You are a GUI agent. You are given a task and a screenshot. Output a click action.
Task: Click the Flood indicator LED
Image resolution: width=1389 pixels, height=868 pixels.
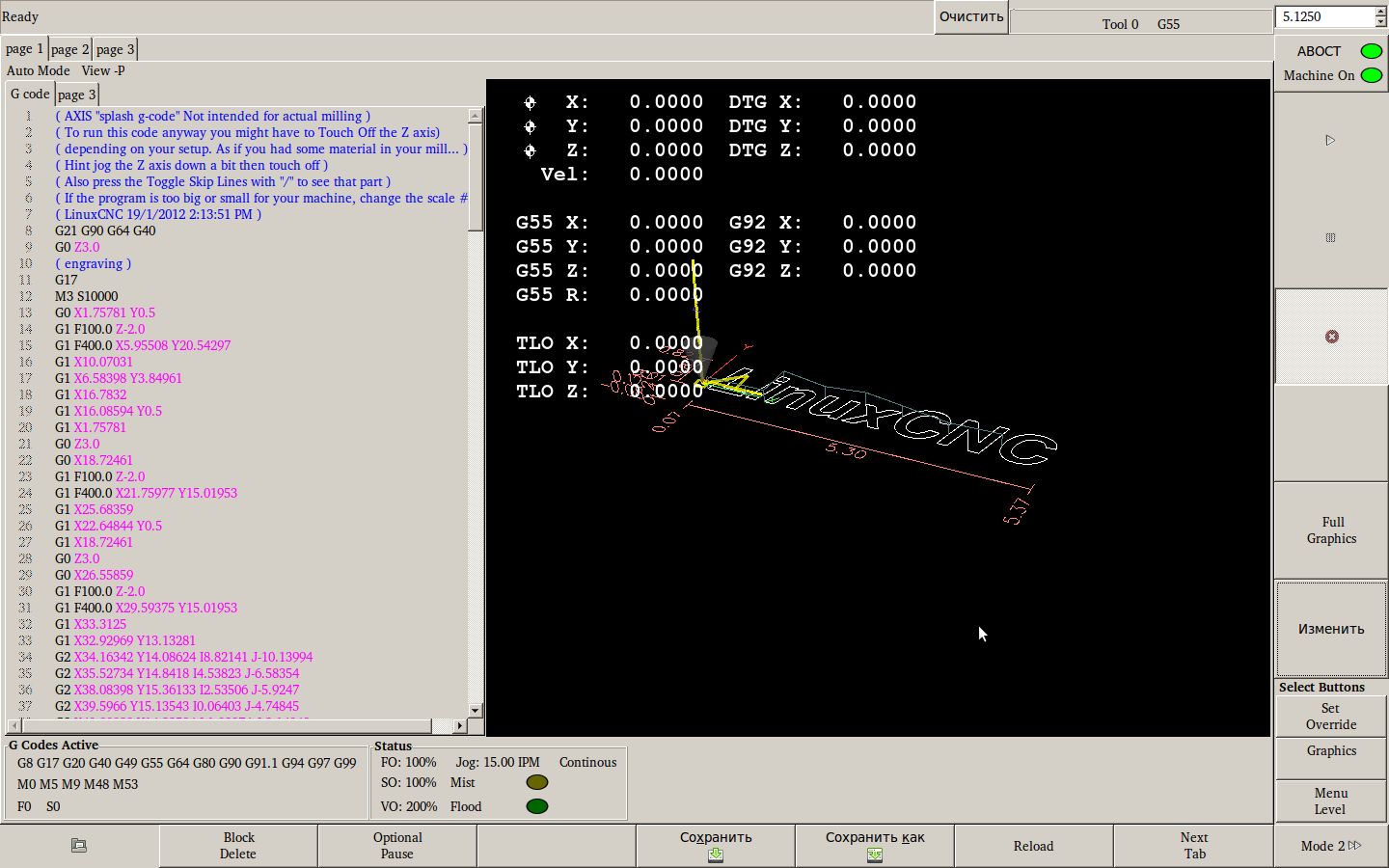537,806
